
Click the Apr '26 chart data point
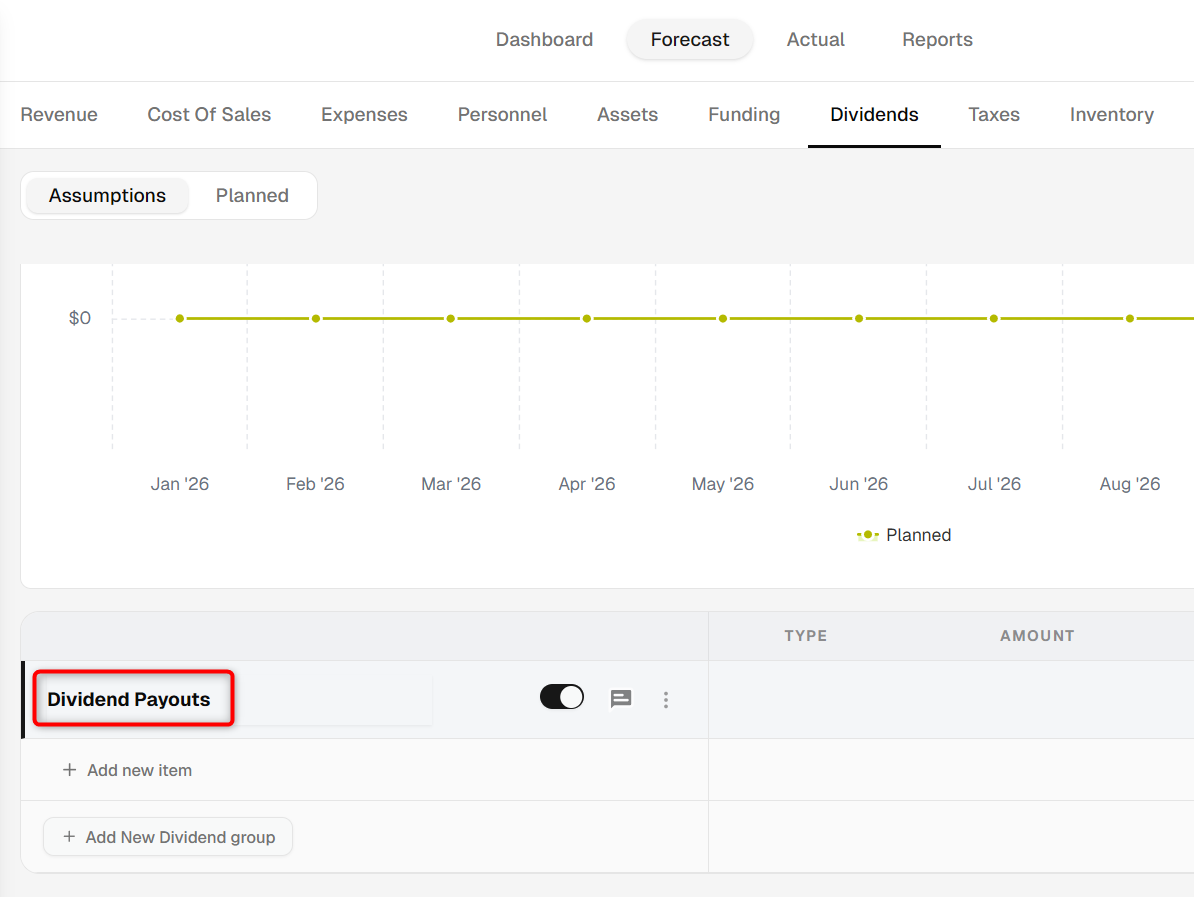pyautogui.click(x=587, y=318)
